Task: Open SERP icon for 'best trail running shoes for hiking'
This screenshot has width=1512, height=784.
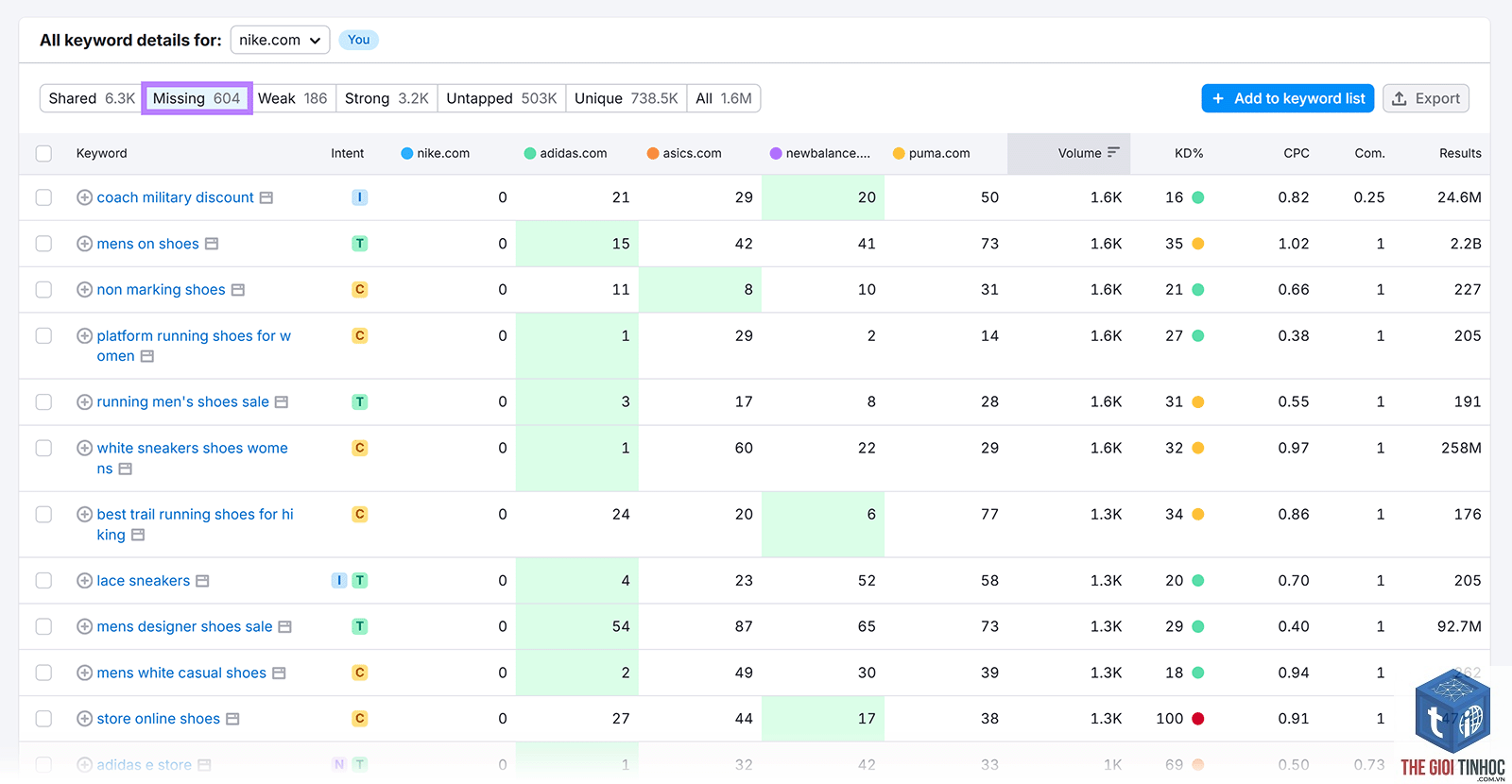Action: [138, 535]
